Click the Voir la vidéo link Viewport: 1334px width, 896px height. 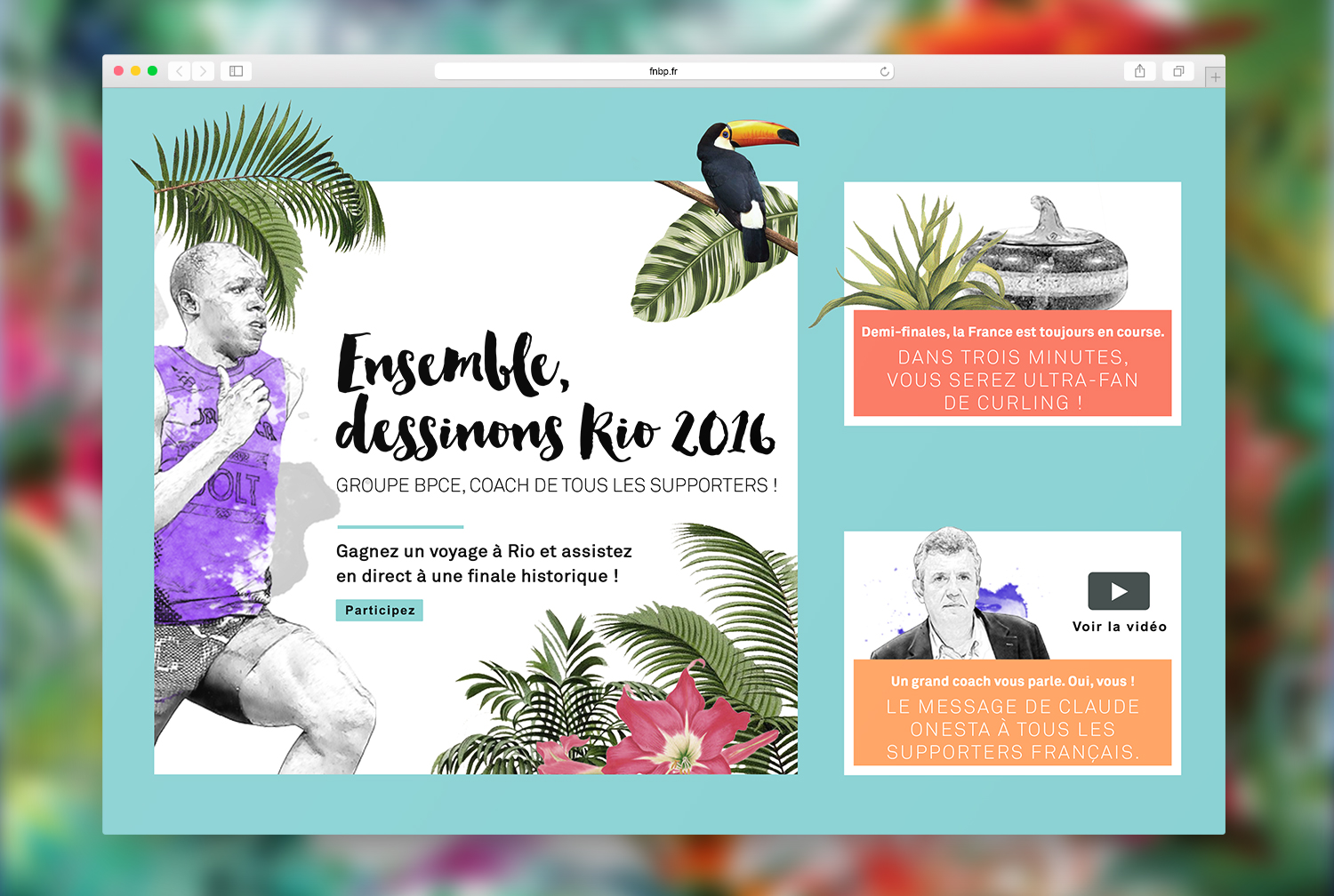pos(1119,627)
